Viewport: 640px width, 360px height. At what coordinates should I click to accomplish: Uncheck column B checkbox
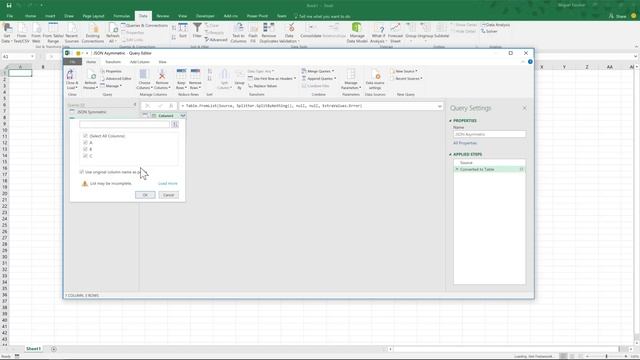click(x=85, y=149)
